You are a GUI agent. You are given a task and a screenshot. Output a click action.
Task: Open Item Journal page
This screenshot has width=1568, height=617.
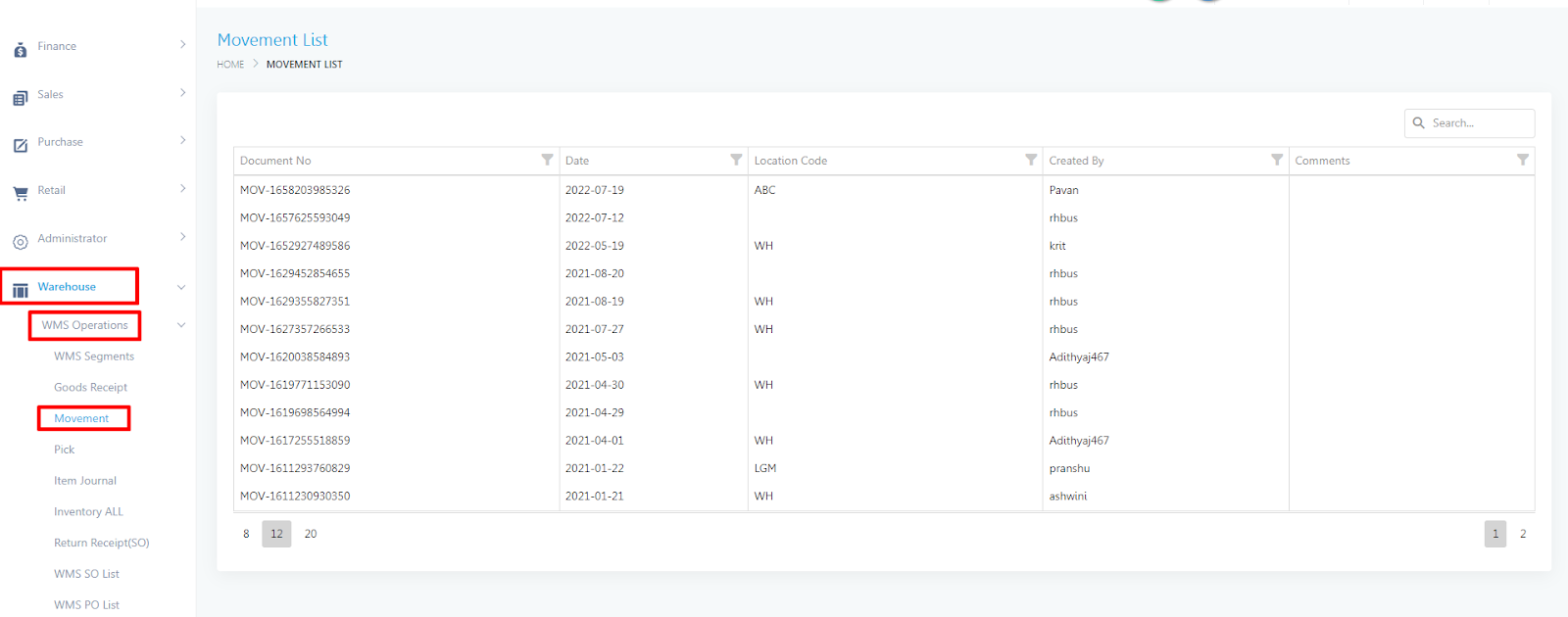[x=85, y=481]
